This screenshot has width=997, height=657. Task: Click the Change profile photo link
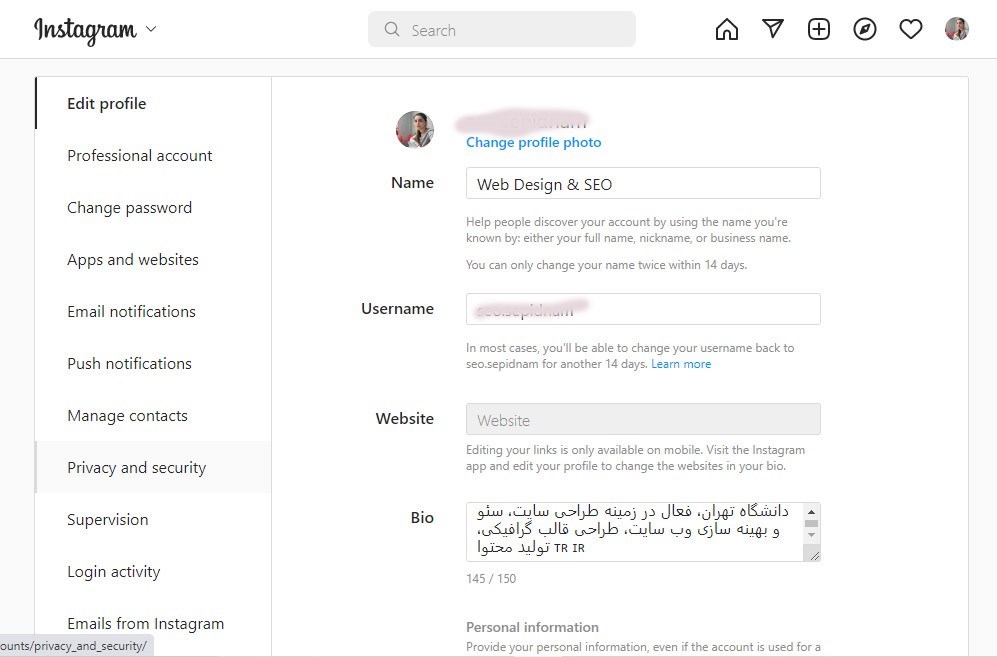534,142
